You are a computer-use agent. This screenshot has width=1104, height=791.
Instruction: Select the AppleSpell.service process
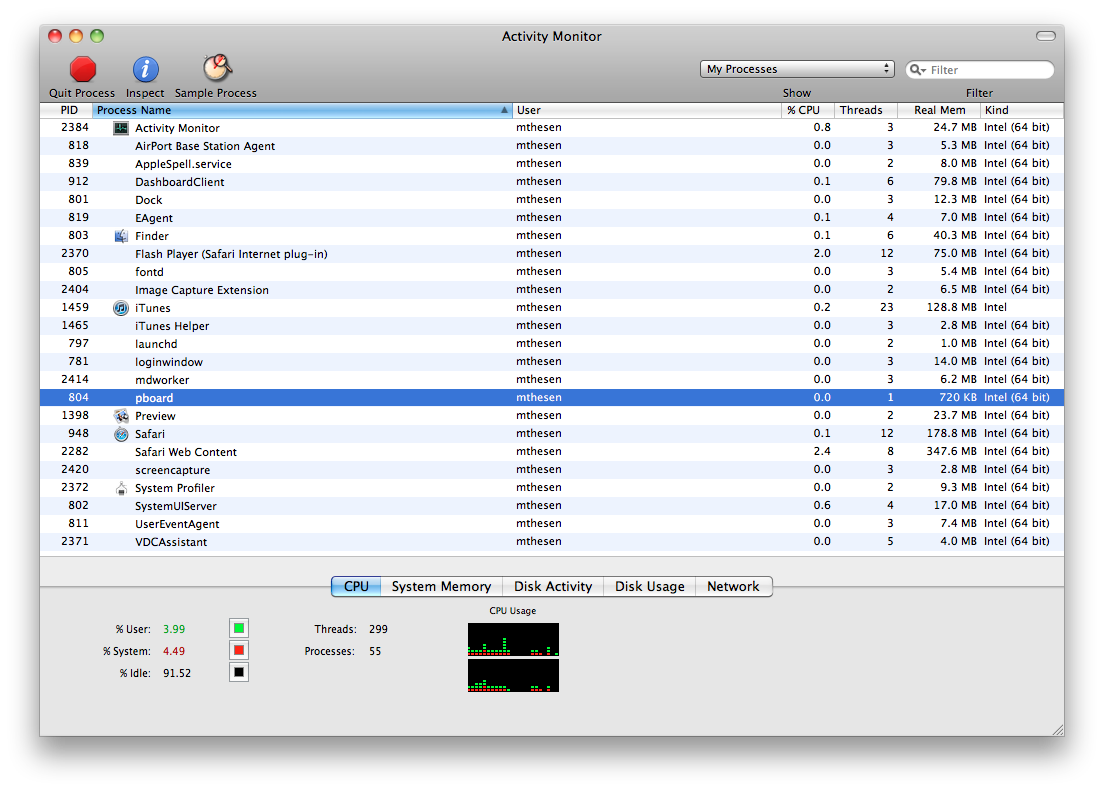tap(552, 163)
